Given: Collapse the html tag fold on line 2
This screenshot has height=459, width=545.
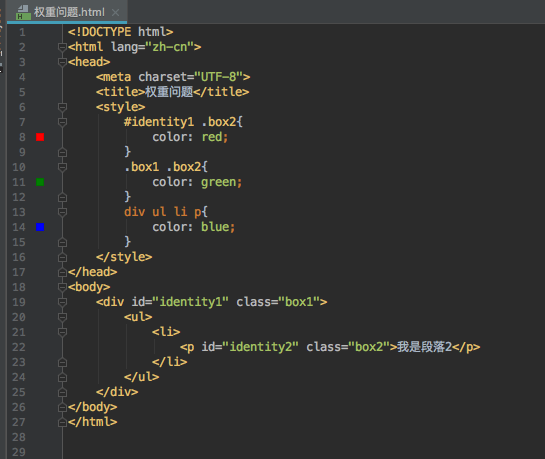Looking at the screenshot, I should tap(62, 47).
